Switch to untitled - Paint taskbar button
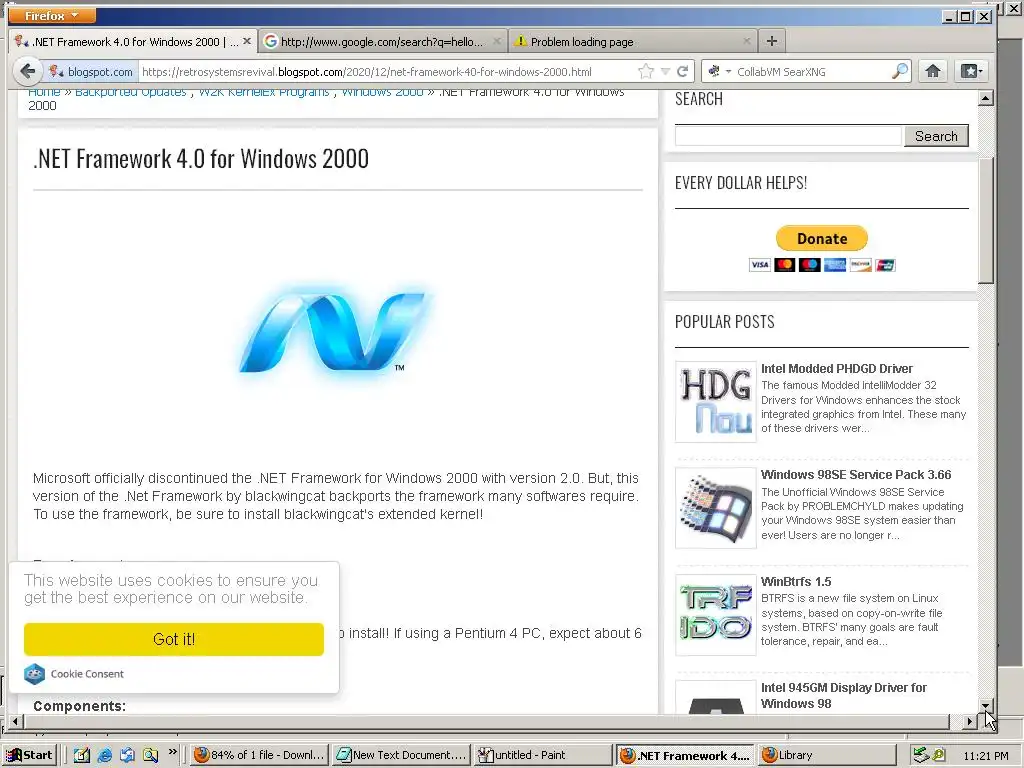Viewport: 1024px width, 768px height. click(543, 755)
